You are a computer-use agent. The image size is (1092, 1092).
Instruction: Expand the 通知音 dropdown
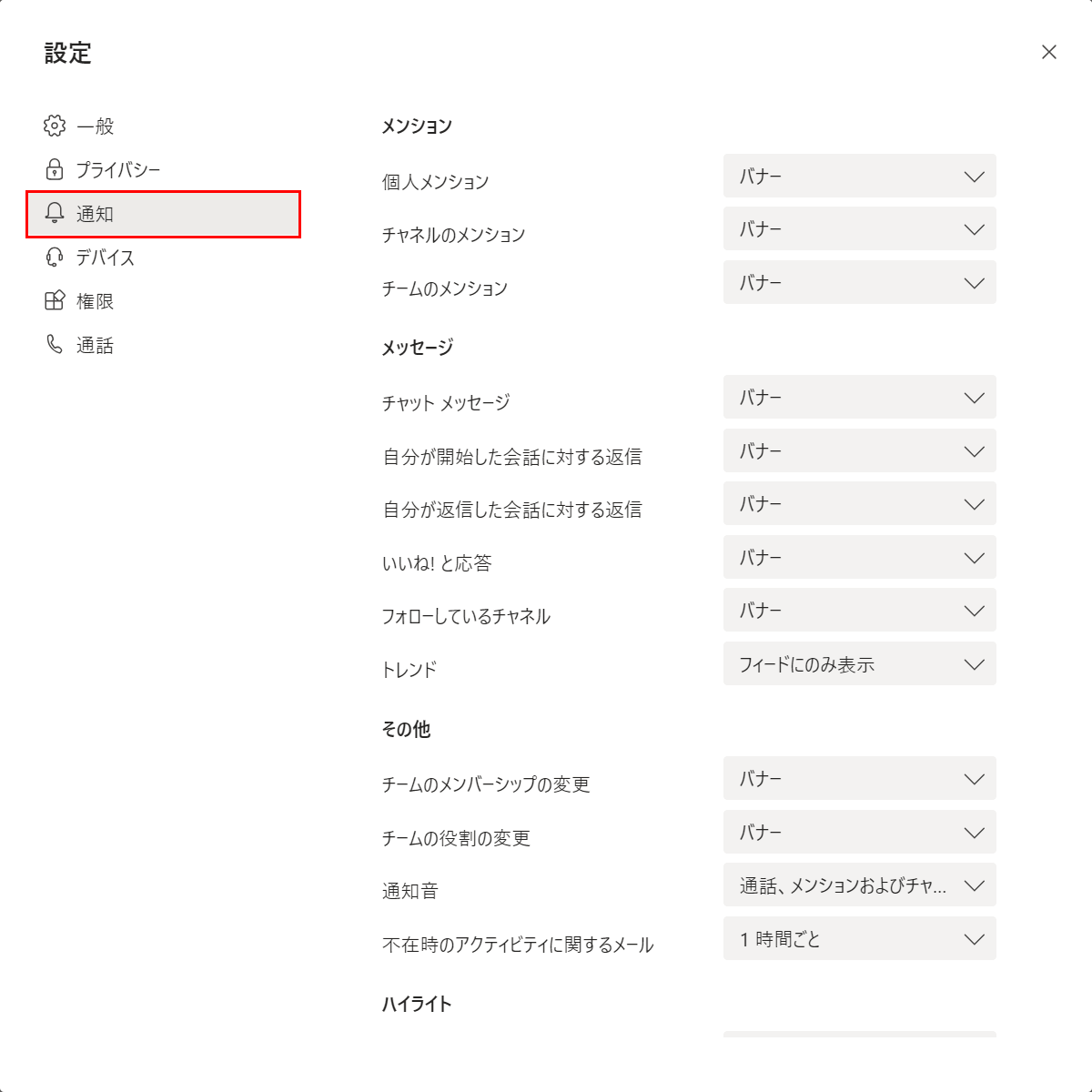[x=860, y=885]
